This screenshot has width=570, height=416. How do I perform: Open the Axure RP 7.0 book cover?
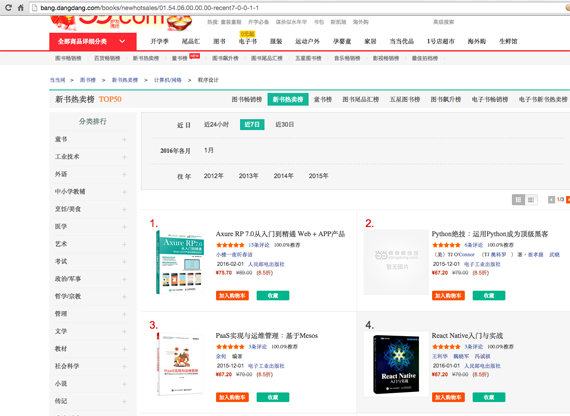click(180, 262)
